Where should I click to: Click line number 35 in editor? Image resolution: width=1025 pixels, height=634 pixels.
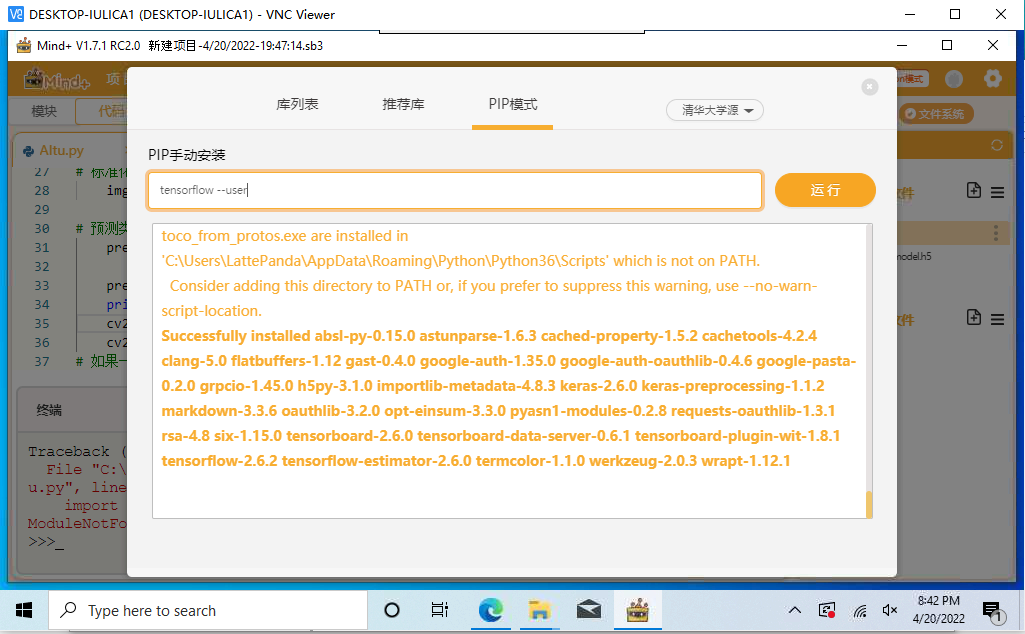coord(42,324)
